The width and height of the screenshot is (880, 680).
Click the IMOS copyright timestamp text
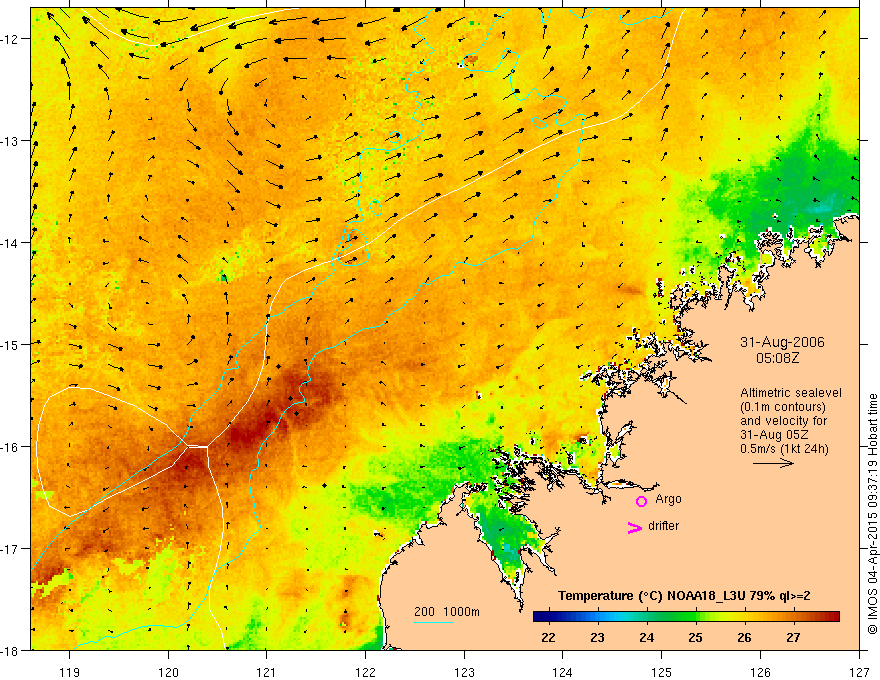tap(872, 514)
